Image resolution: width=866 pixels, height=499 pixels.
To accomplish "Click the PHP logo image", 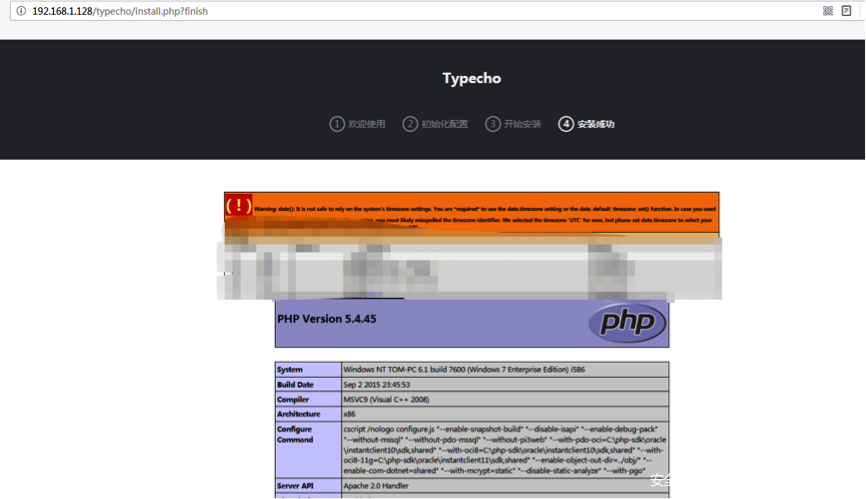I will pos(627,323).
